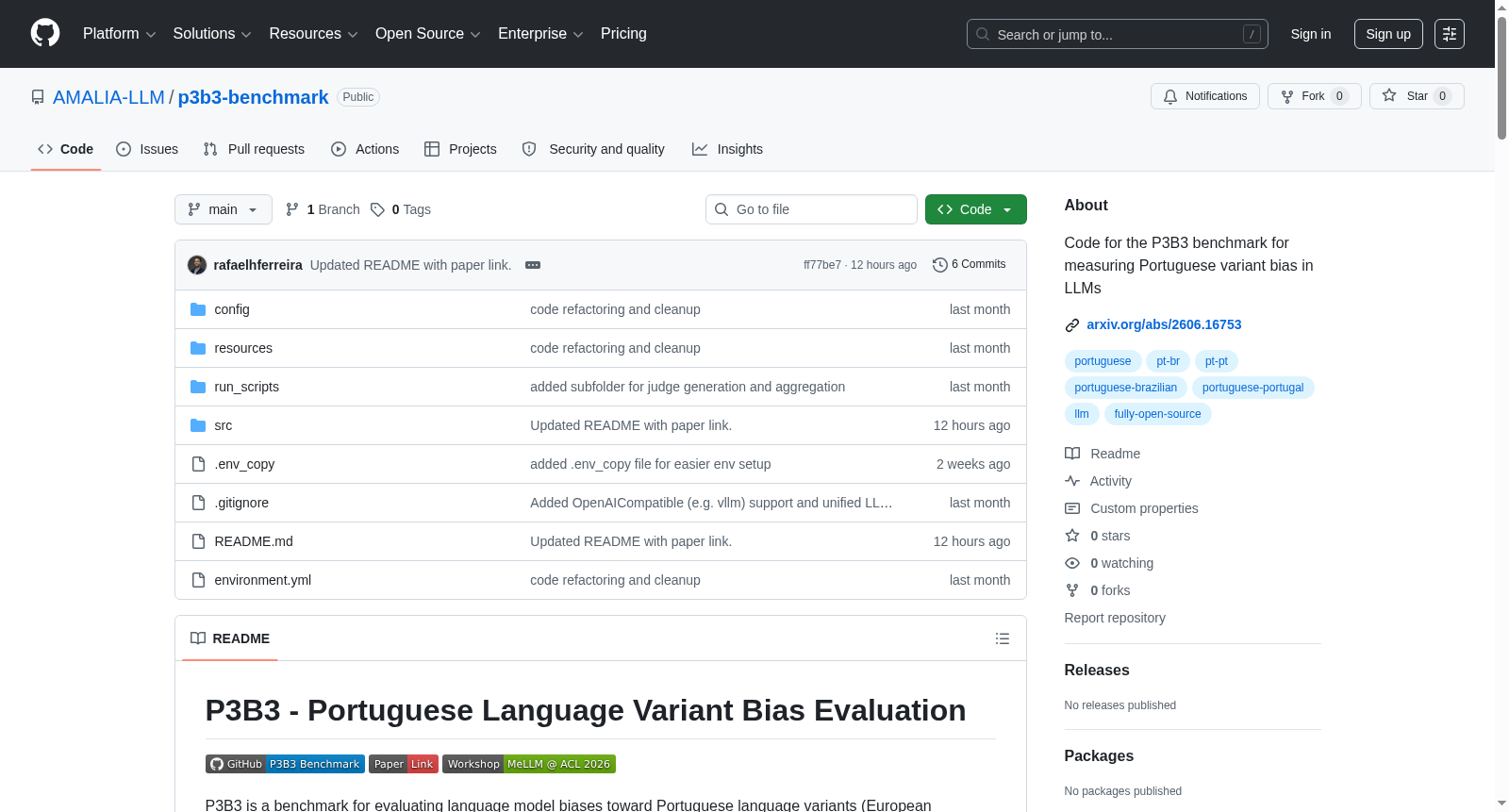Screen dimensions: 1509x812
Task: Click the run_scripts folder icon
Action: click(x=198, y=387)
